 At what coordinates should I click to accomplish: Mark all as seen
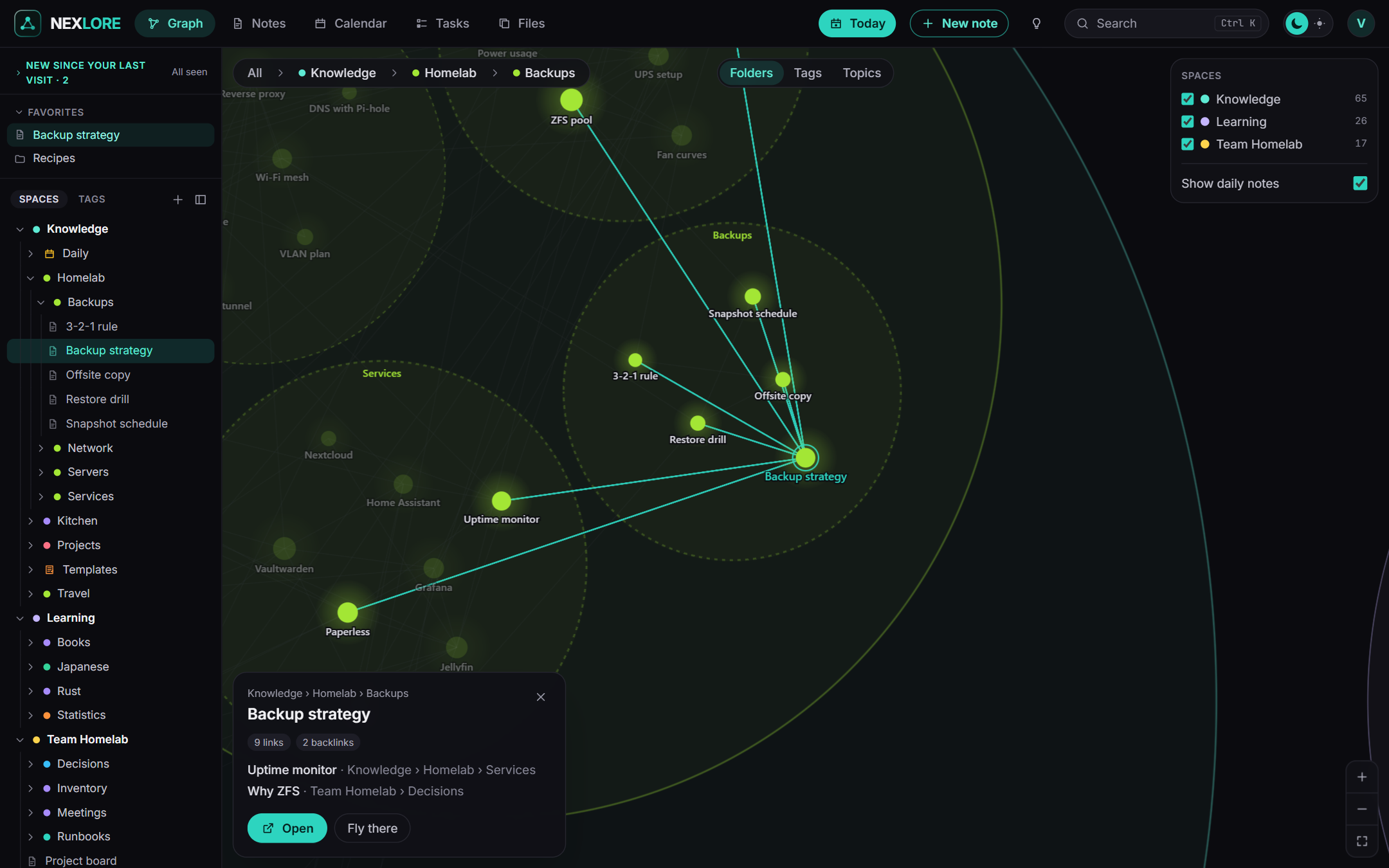point(189,72)
